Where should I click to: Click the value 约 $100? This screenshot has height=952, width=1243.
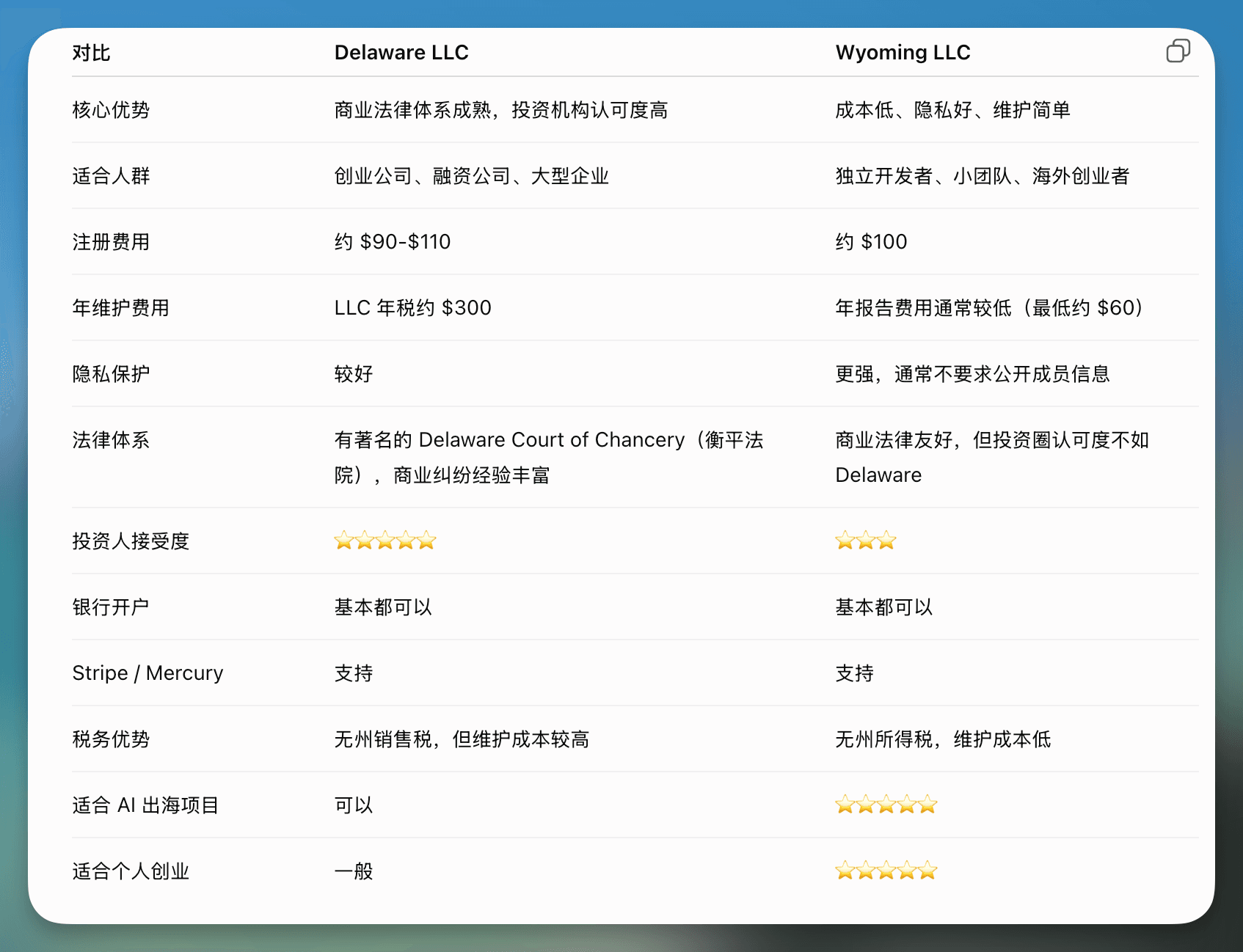click(x=871, y=242)
